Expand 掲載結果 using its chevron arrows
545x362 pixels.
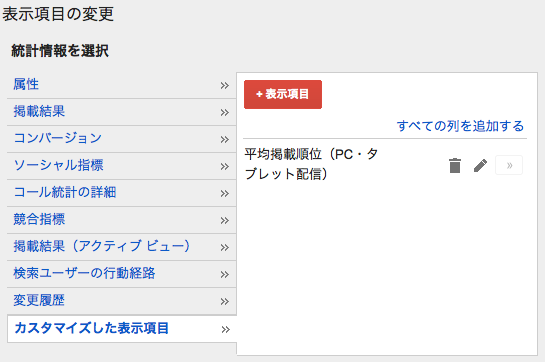click(x=225, y=113)
